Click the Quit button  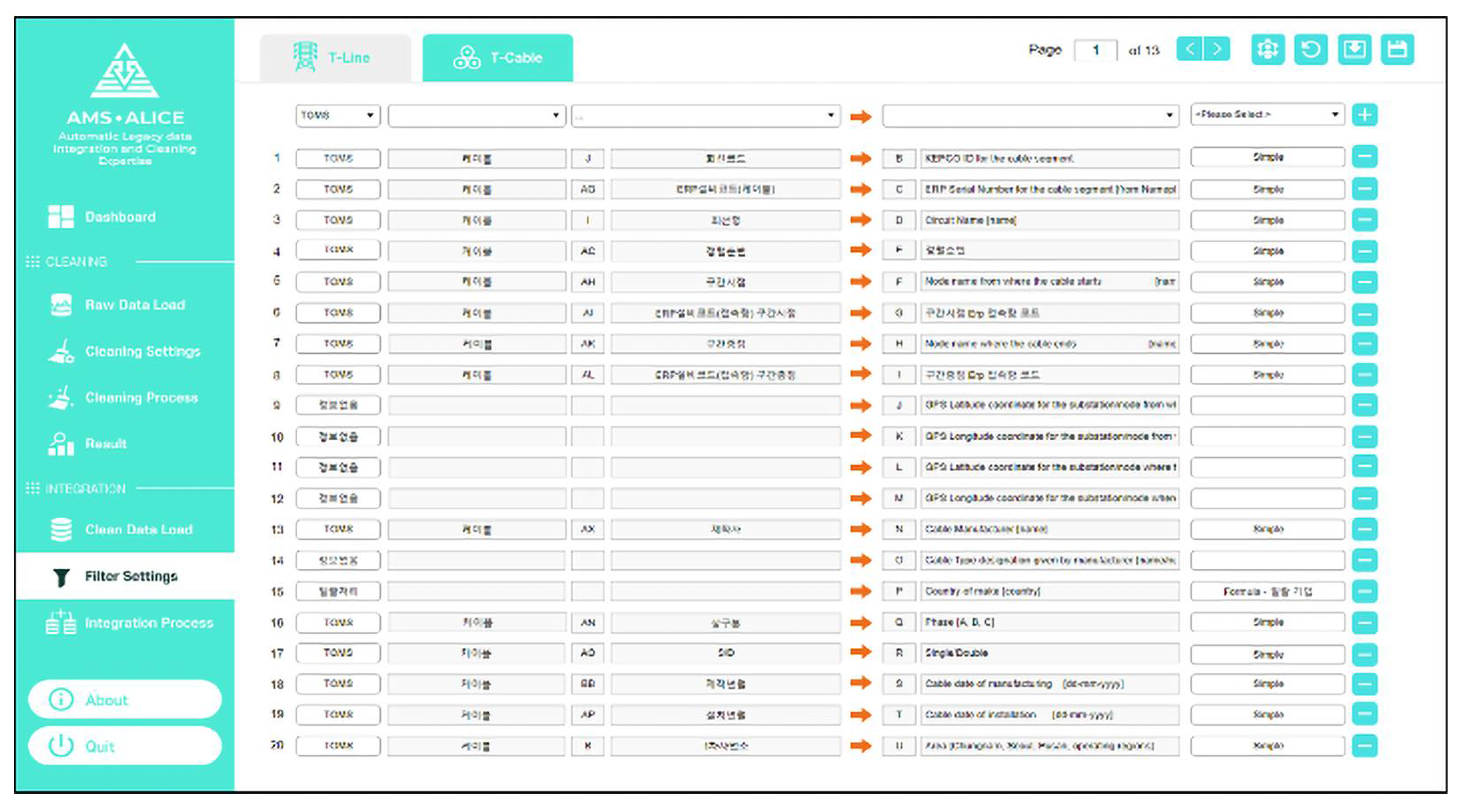124,746
